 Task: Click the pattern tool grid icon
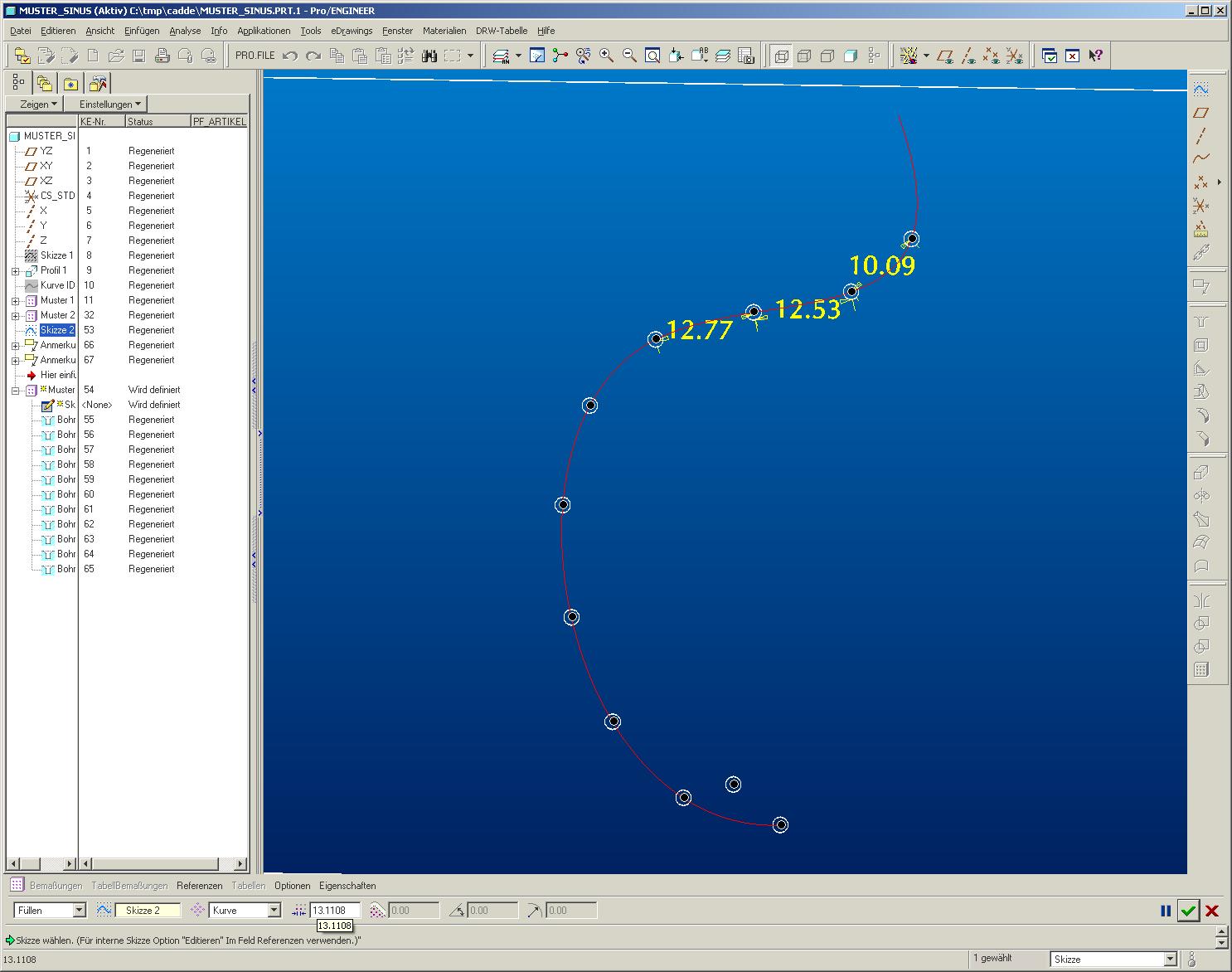point(1200,670)
